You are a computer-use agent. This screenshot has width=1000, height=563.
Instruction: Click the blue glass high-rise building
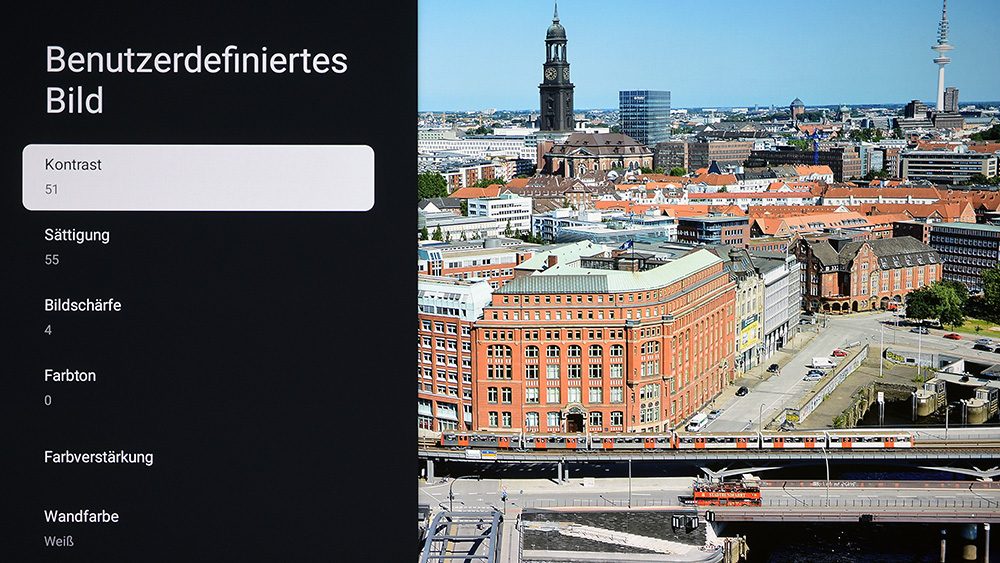[644, 117]
